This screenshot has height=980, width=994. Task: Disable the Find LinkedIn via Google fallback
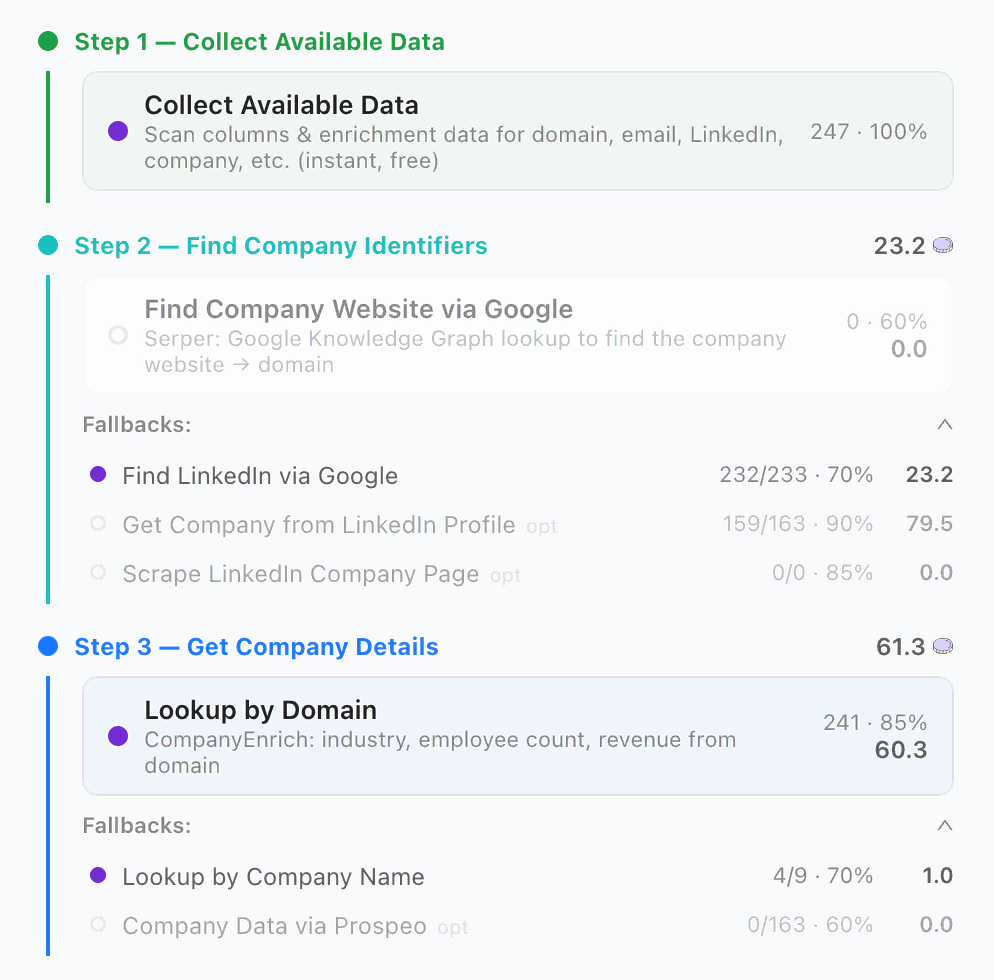click(98, 475)
